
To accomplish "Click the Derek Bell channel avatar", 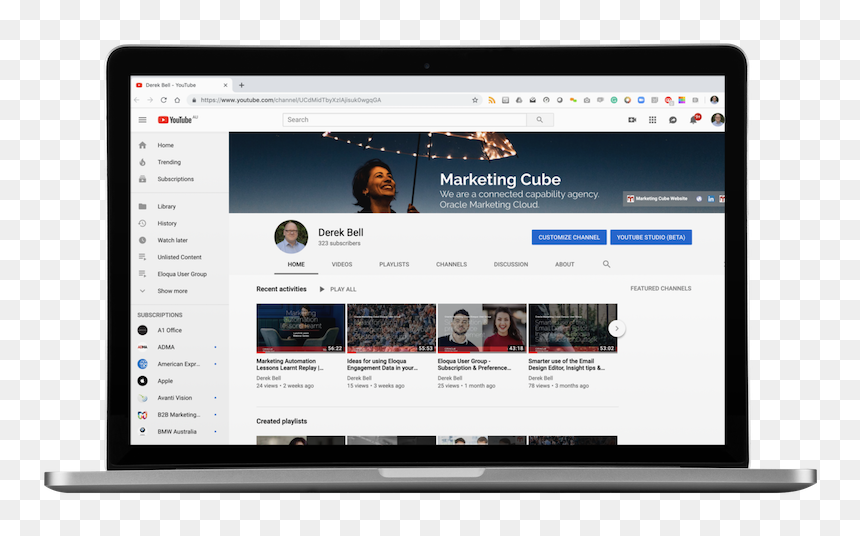I will [291, 237].
